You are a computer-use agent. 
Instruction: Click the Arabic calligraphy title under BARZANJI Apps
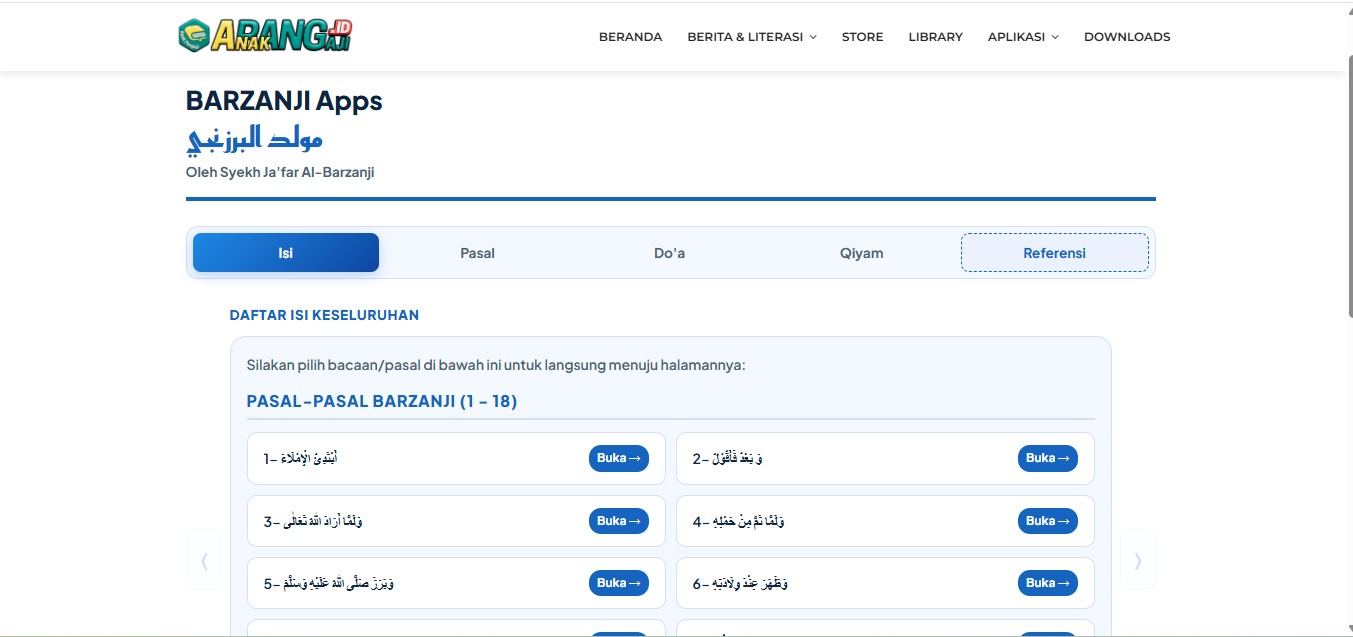click(x=254, y=140)
